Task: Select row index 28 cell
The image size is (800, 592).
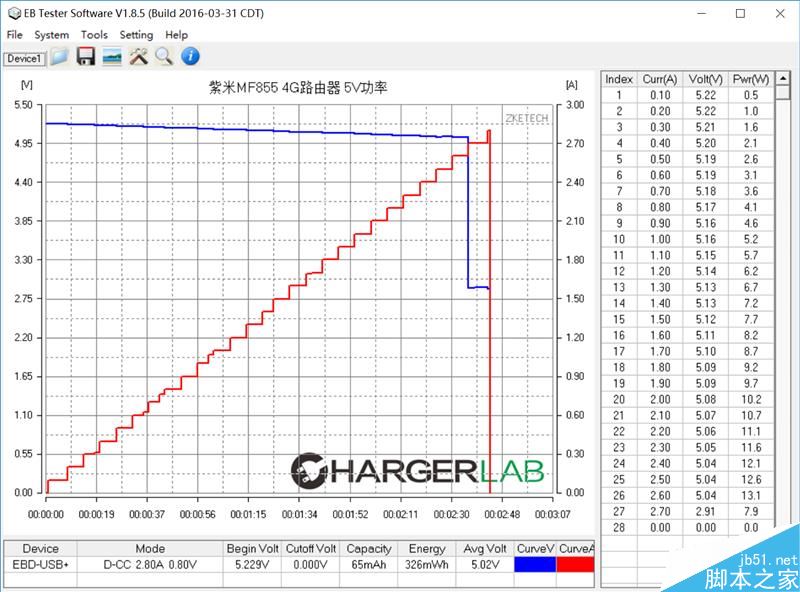Action: pyautogui.click(x=619, y=527)
